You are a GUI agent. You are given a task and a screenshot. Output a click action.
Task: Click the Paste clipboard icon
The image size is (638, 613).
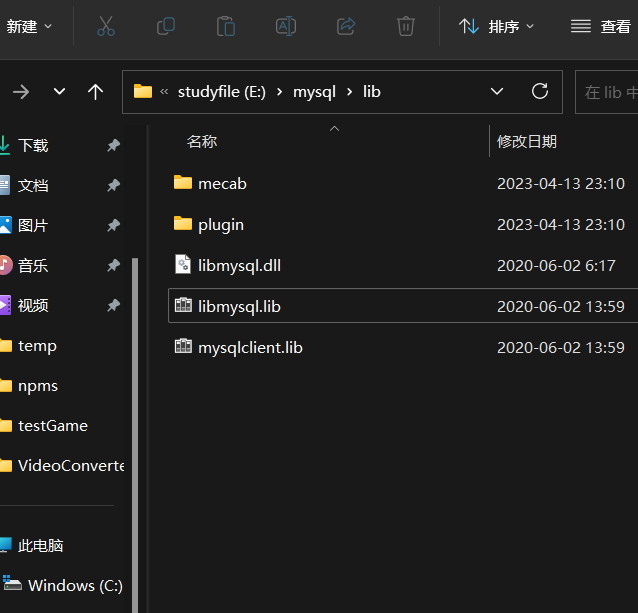[226, 26]
